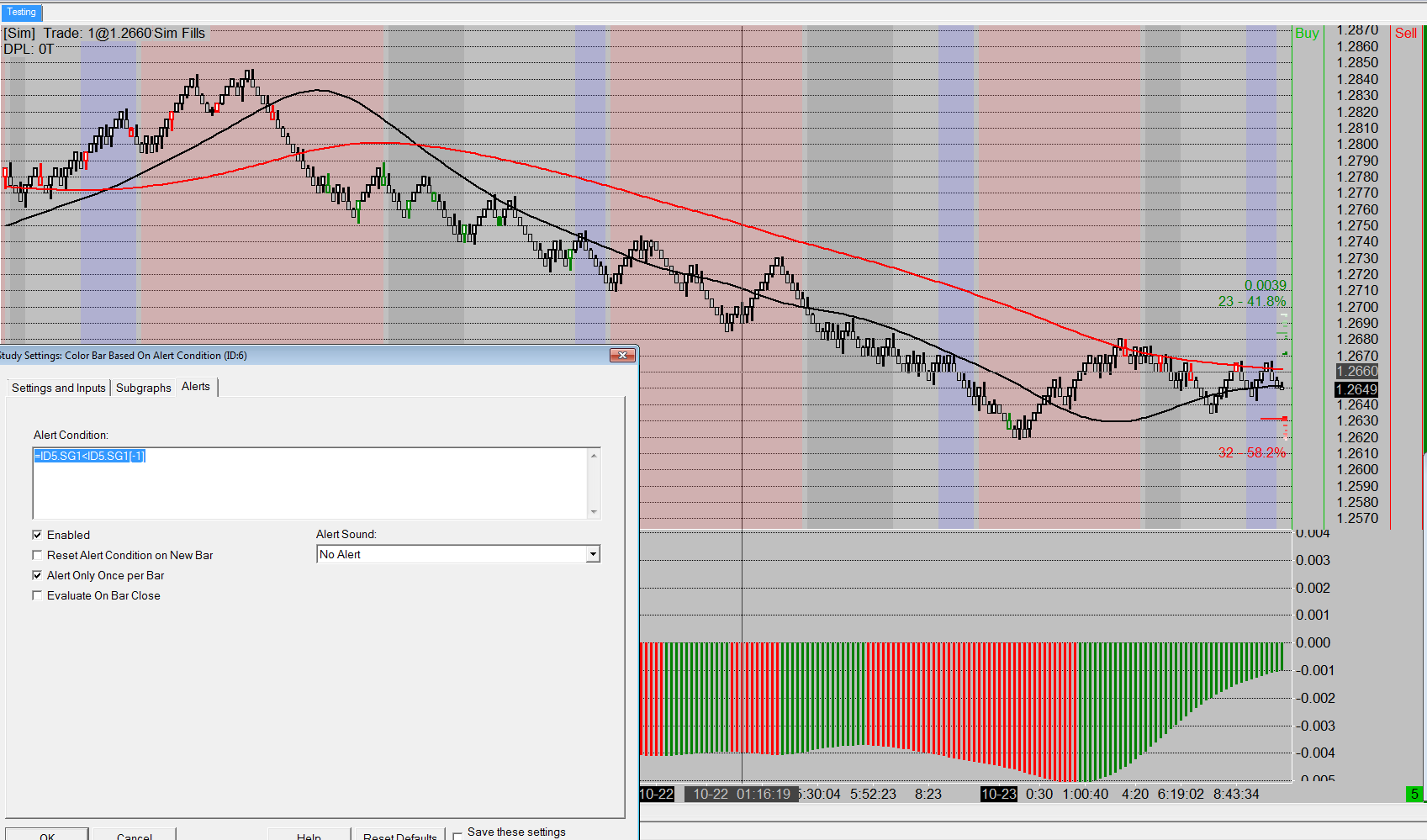Click the 8:43:34 time axis label
This screenshot has height=840, width=1427.
(1236, 794)
